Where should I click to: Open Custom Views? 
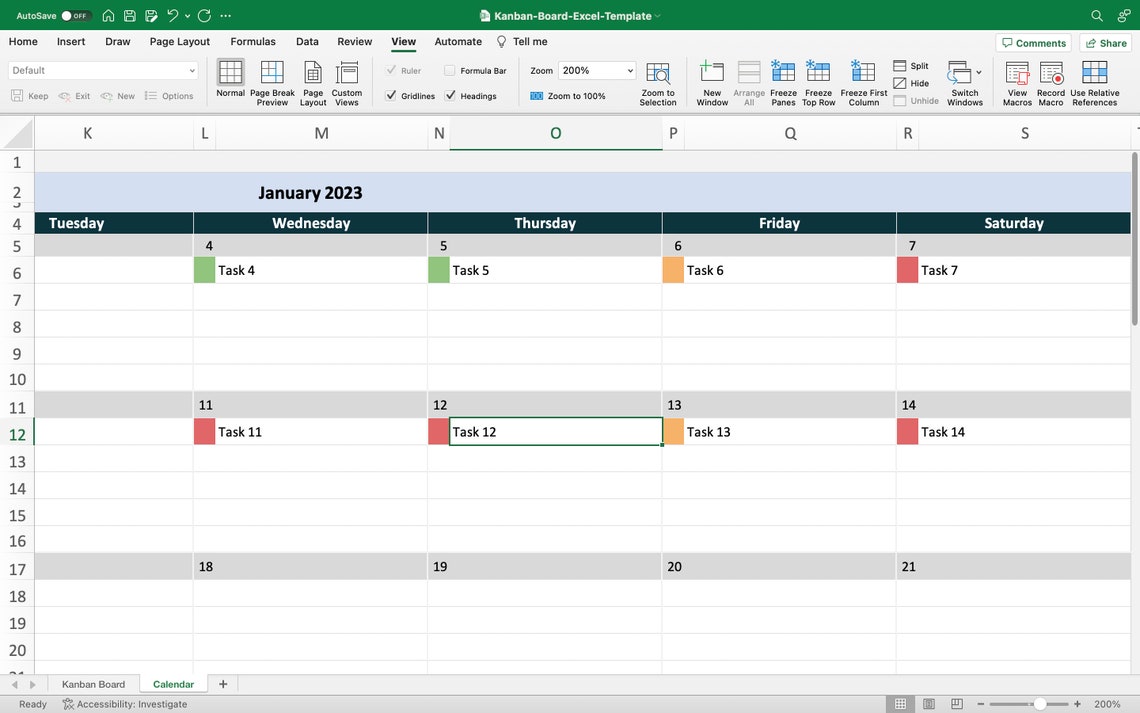(347, 83)
